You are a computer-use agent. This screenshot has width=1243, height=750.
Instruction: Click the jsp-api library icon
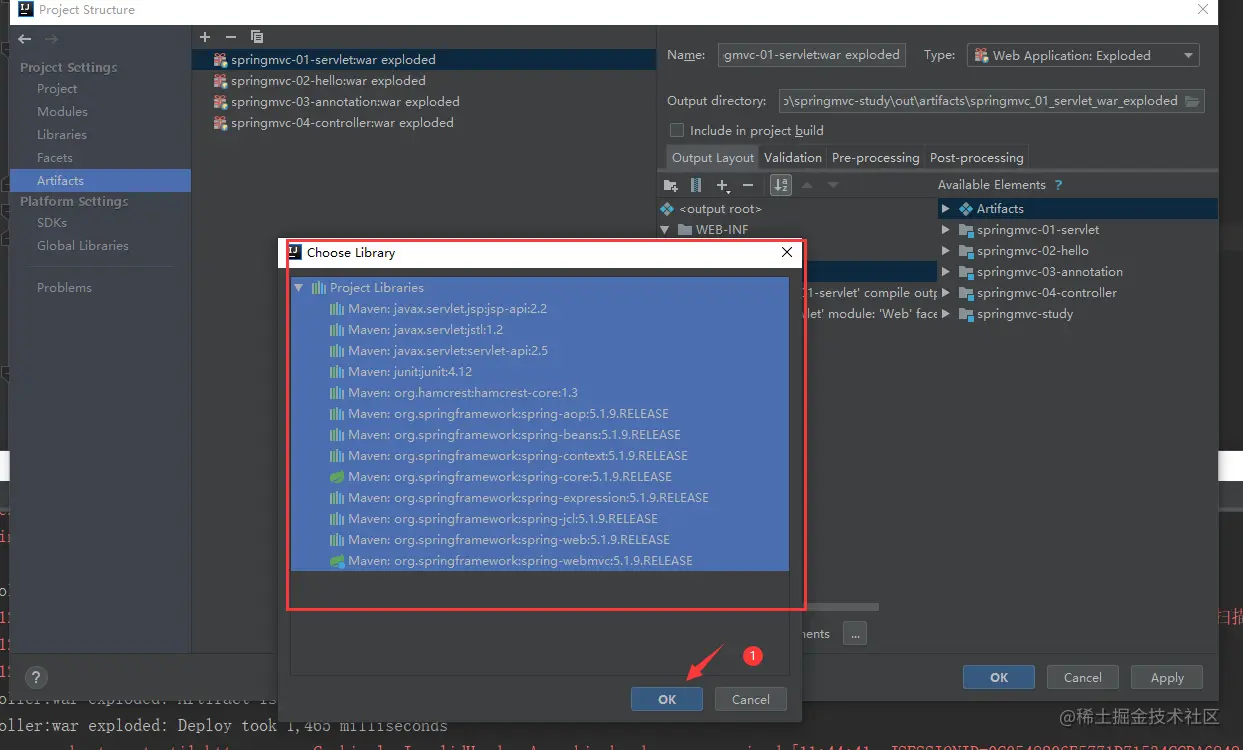338,309
